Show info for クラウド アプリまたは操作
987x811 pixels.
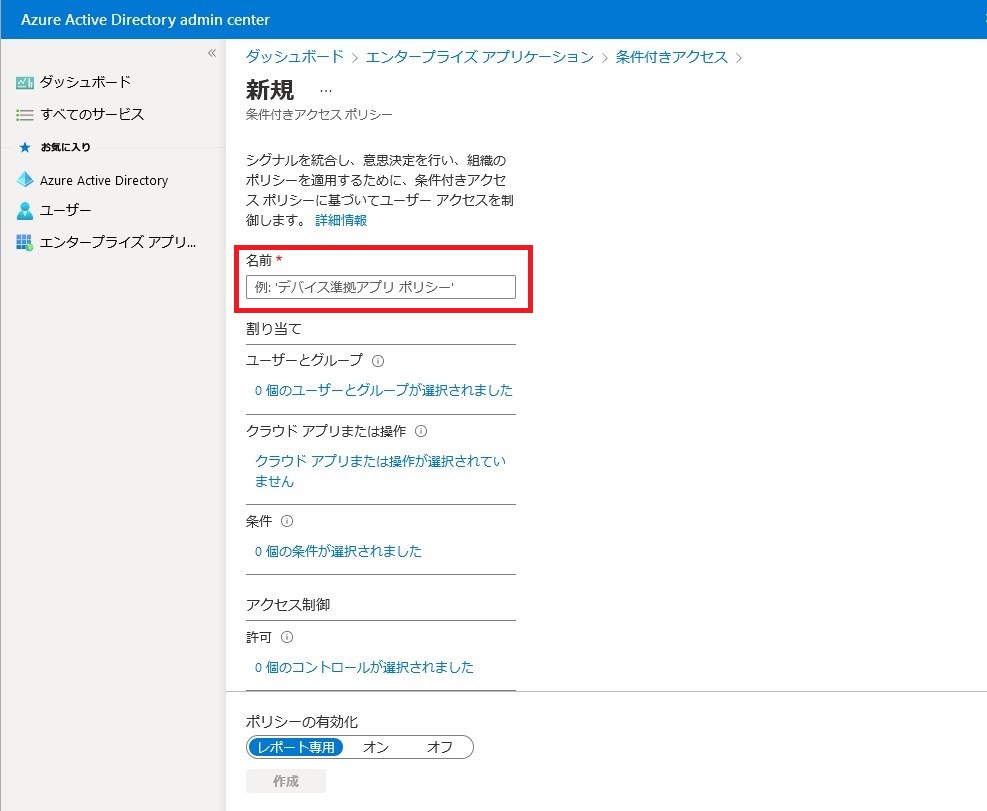421,431
